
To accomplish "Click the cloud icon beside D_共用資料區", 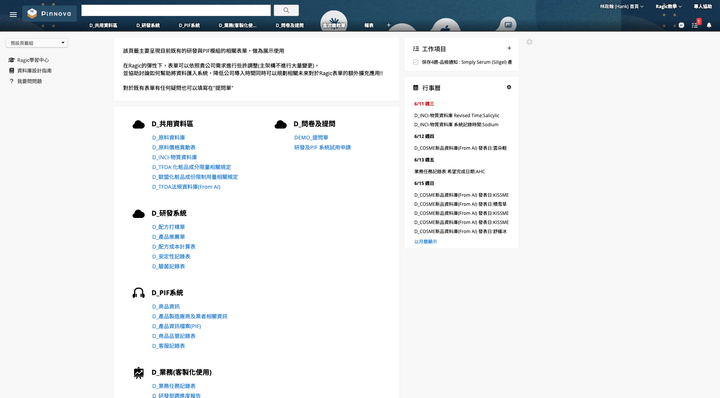I will pos(139,124).
